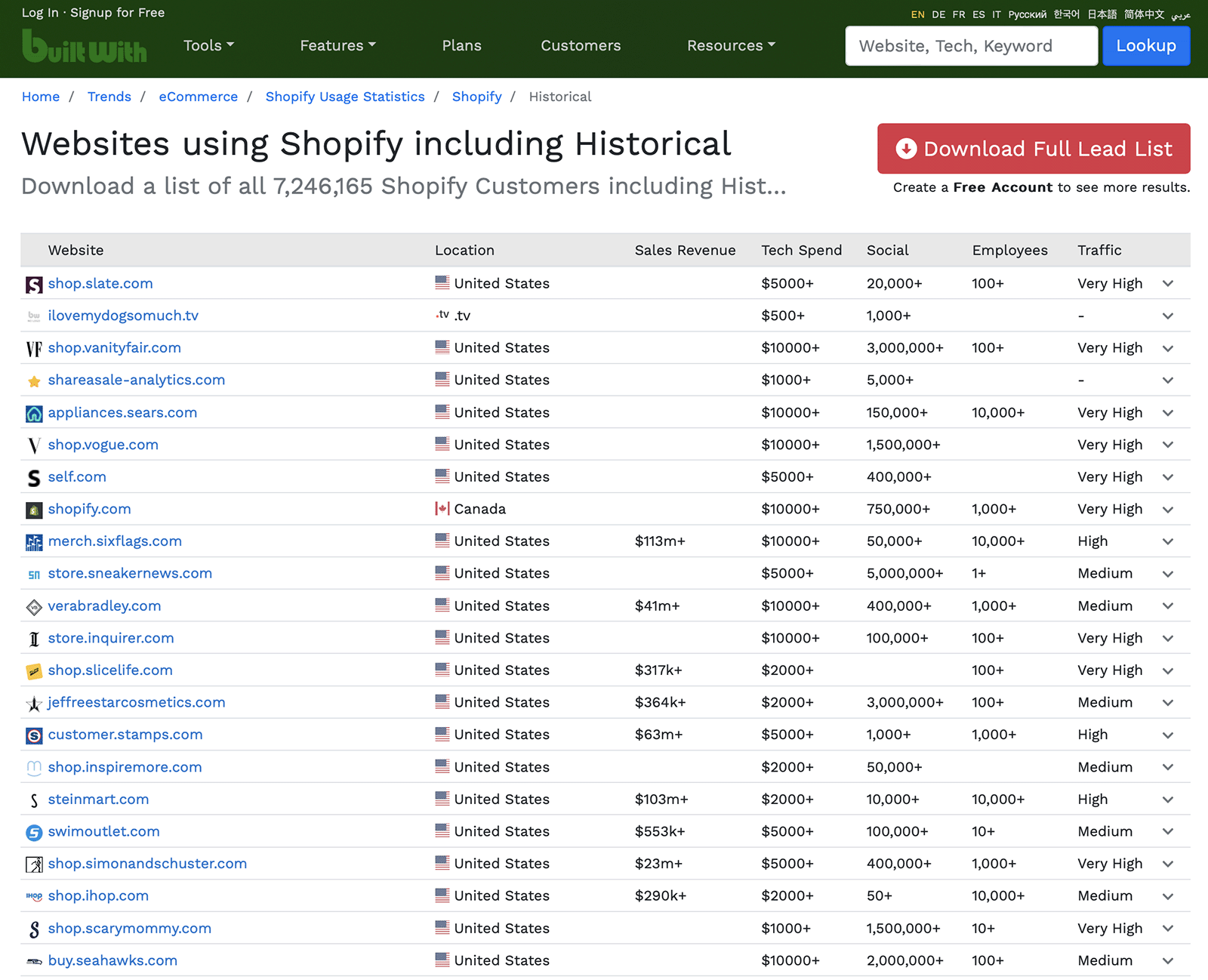Click the Traffic column header
The image size is (1208, 980).
pos(1099,250)
